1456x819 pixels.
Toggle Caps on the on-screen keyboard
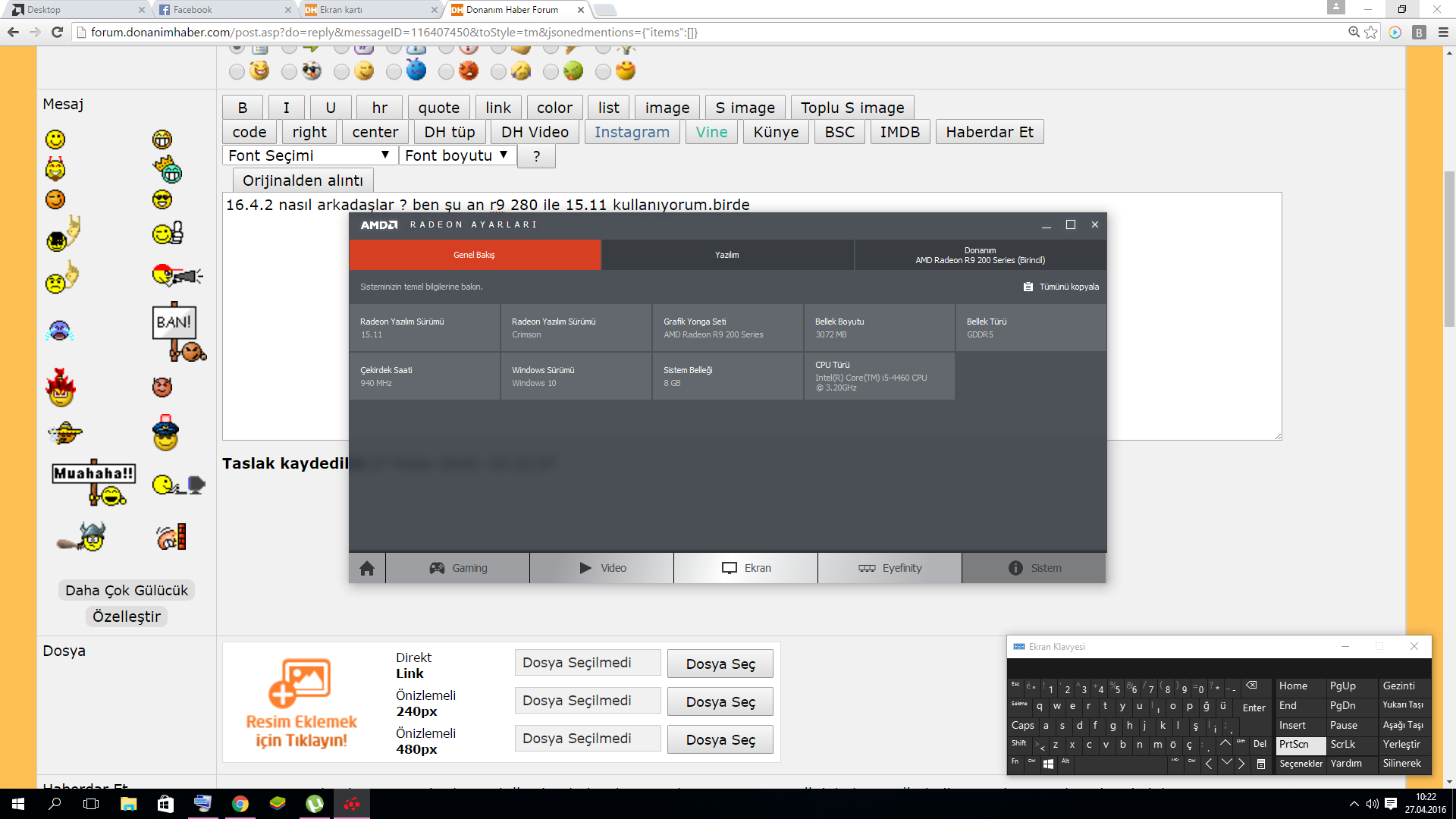point(1022,726)
